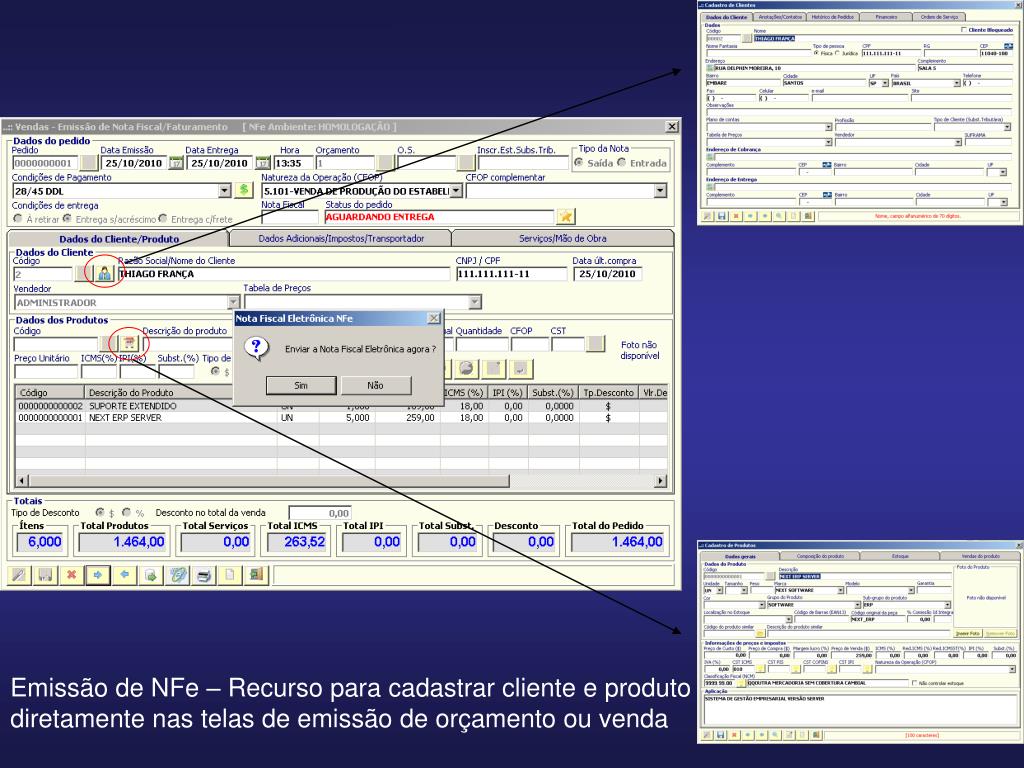1024x768 pixels.
Task: Click Não in the Nota Fiscal Eletrônica dialog
Action: [x=376, y=385]
